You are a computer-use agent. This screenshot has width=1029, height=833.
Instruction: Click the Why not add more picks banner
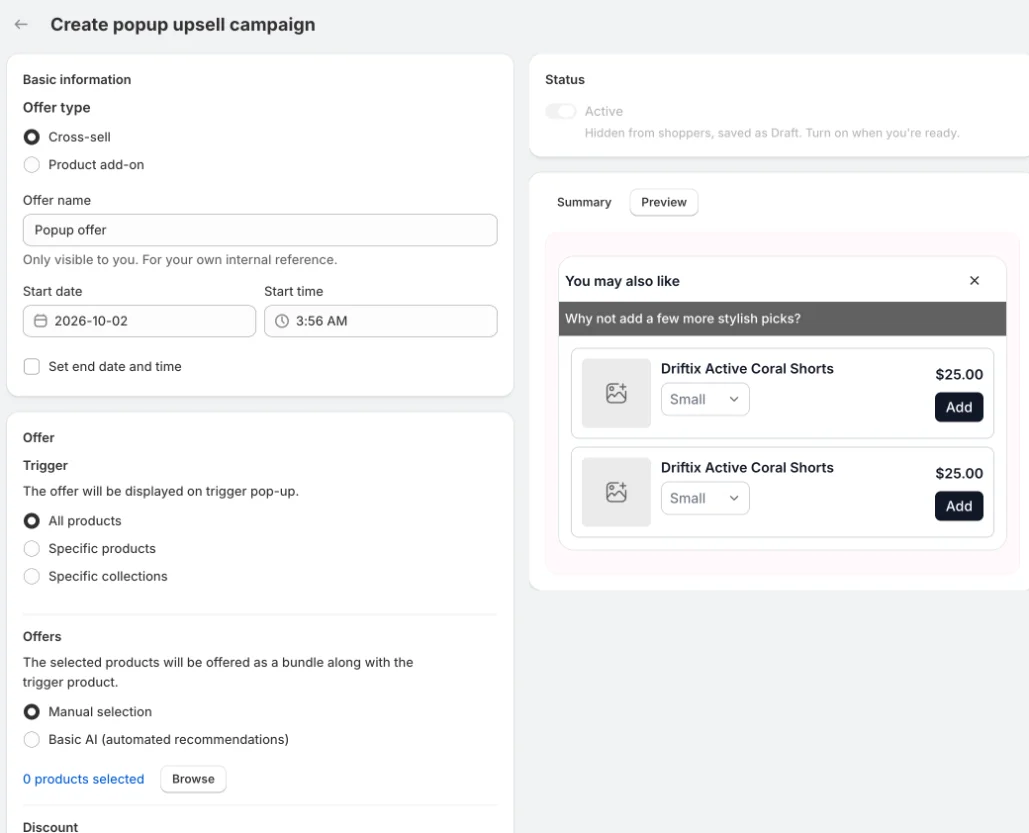tap(782, 319)
